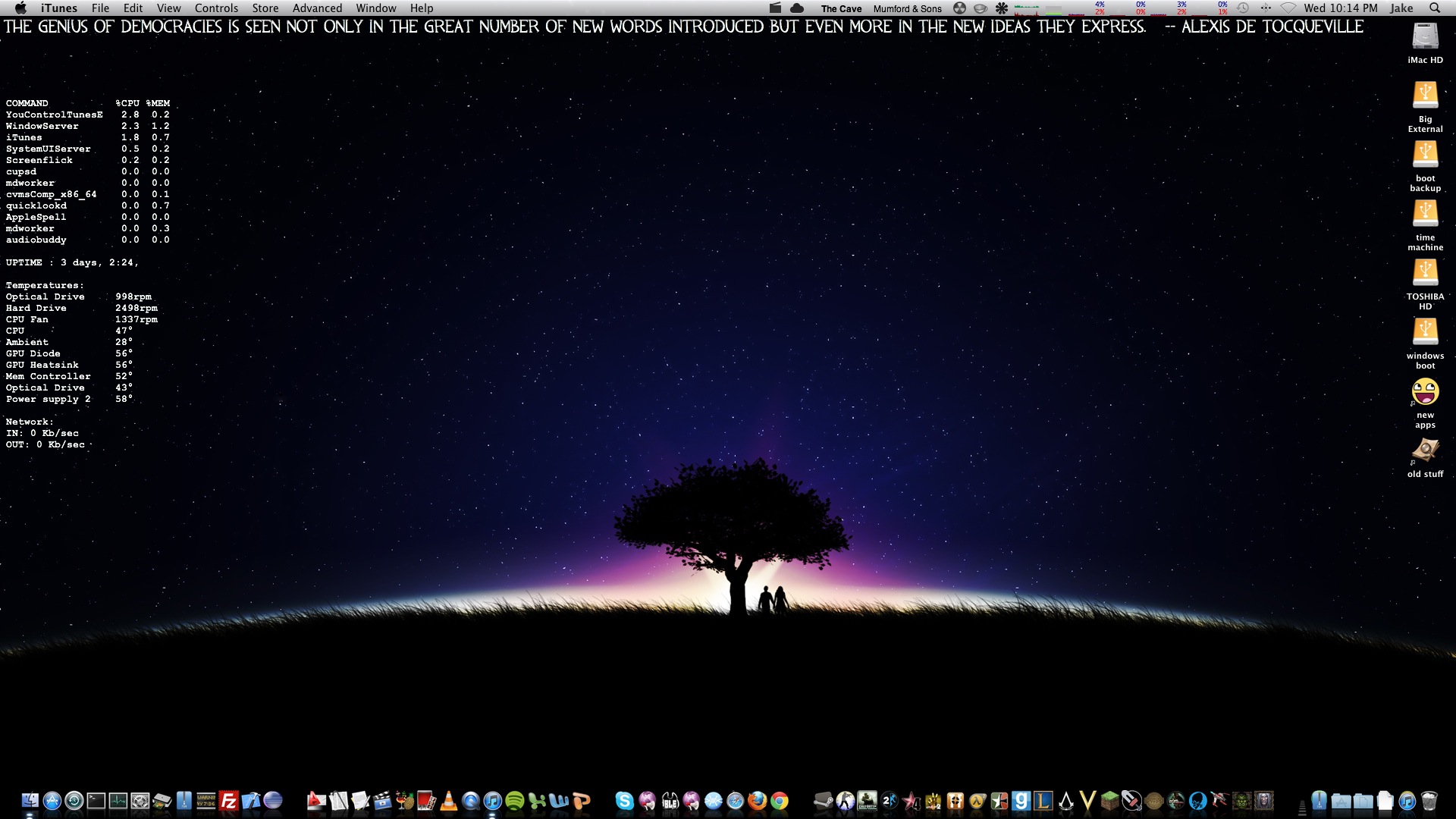
Task: Open the Controls menu
Action: [216, 8]
